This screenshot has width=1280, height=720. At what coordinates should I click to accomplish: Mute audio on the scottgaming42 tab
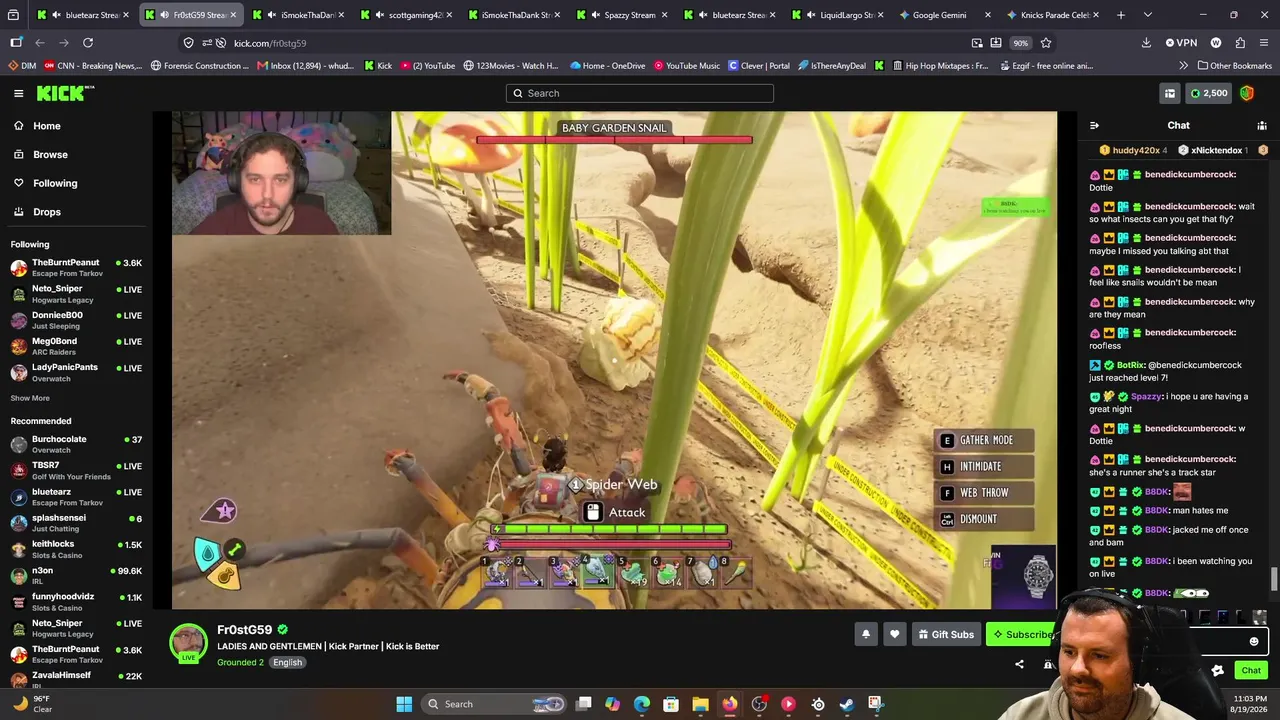tap(380, 15)
